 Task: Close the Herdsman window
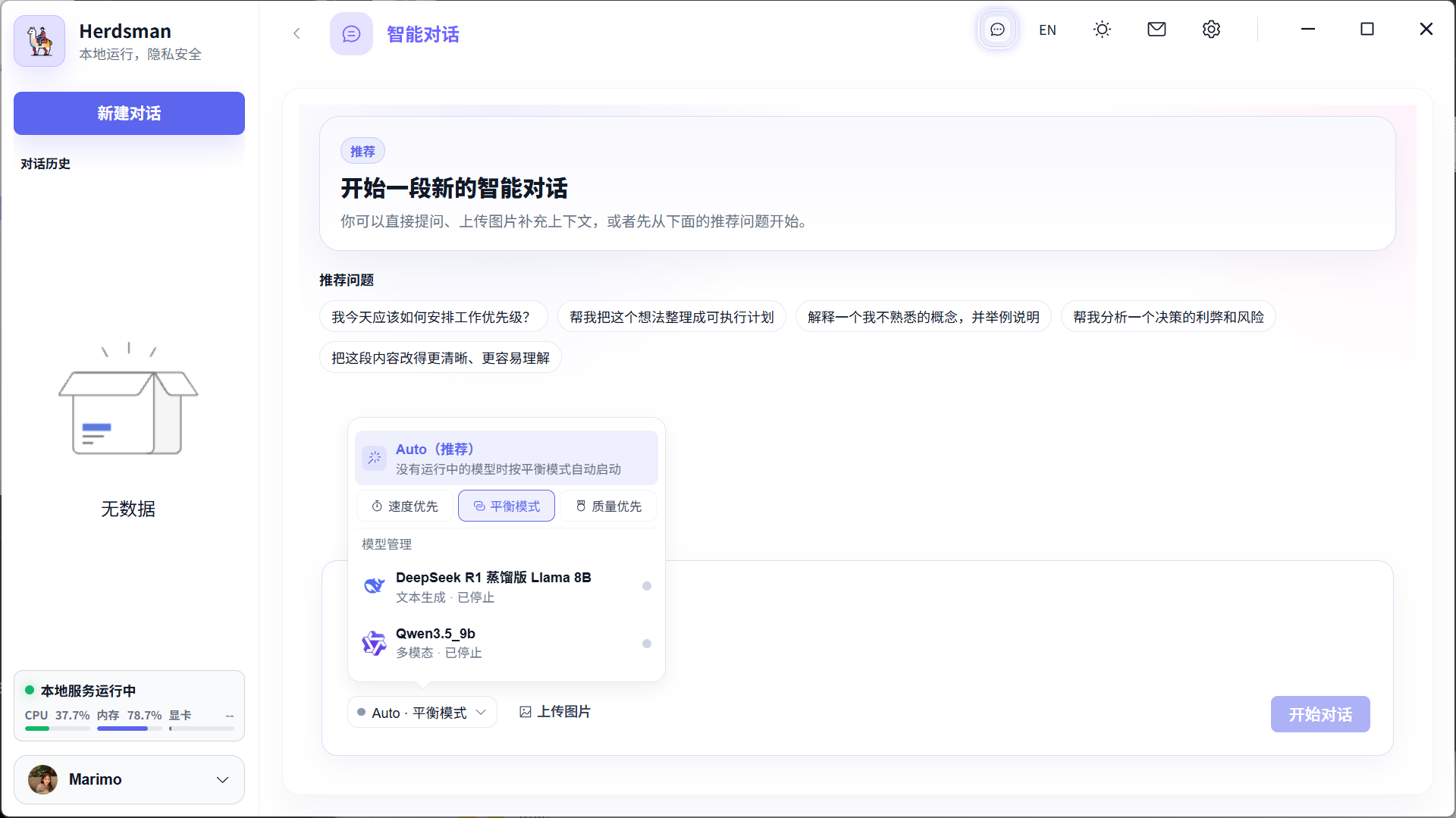tap(1426, 30)
